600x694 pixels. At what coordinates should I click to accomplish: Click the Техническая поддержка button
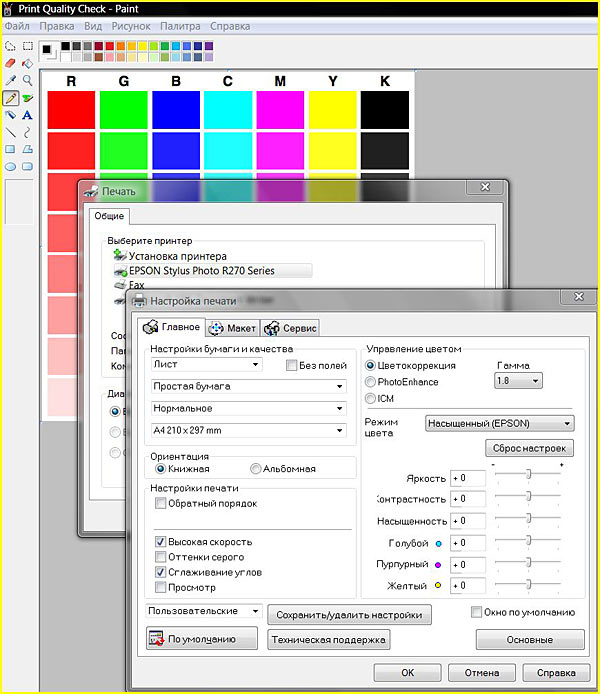328,640
